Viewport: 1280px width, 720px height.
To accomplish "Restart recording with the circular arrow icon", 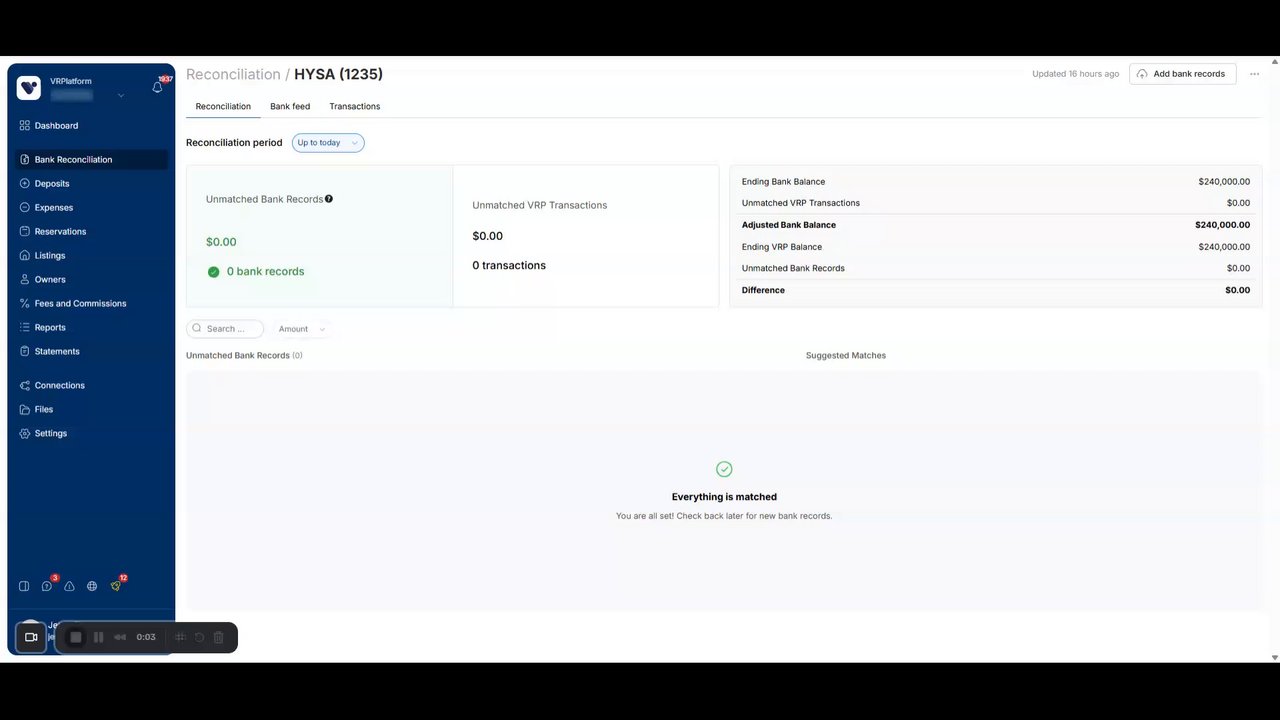I will coord(199,637).
